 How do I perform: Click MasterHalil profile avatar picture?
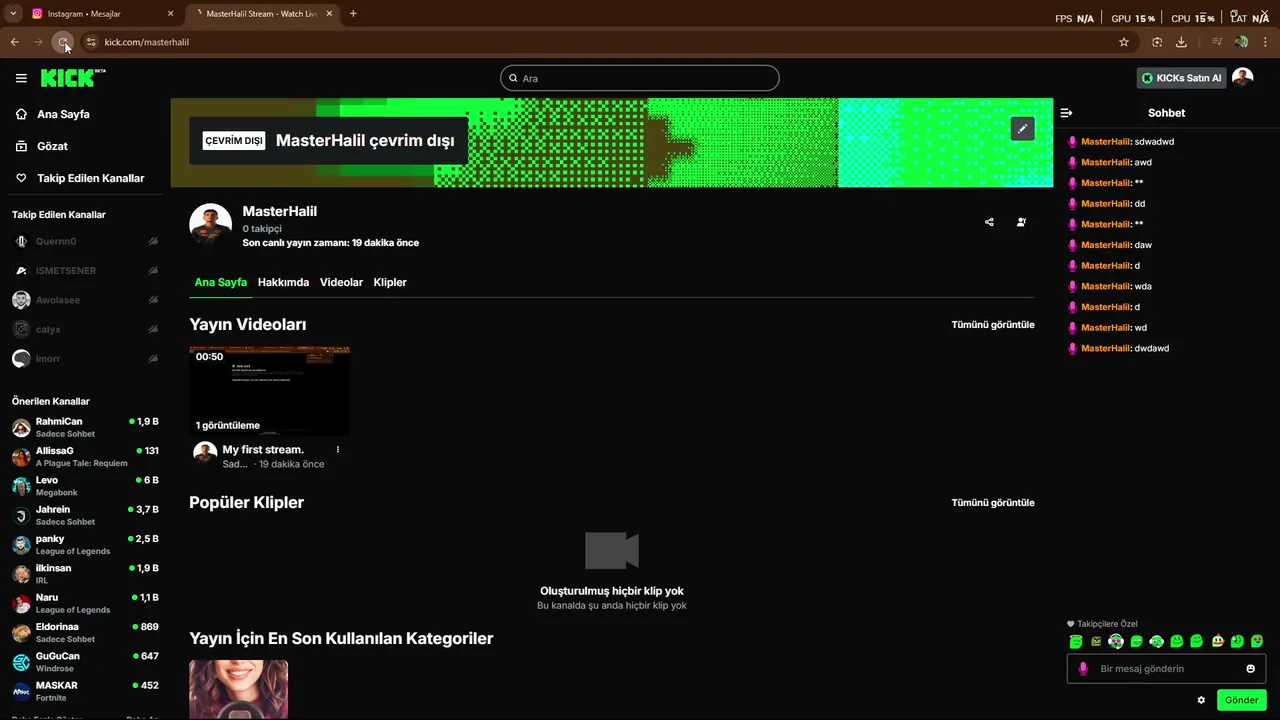click(x=211, y=225)
